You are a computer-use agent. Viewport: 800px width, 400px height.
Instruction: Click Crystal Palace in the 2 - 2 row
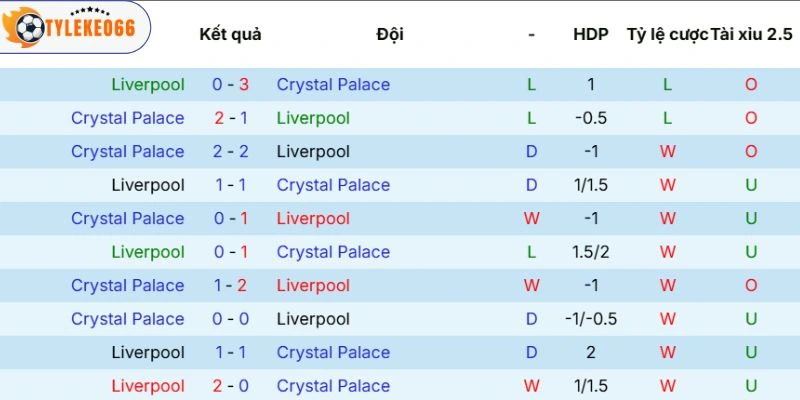(x=128, y=152)
